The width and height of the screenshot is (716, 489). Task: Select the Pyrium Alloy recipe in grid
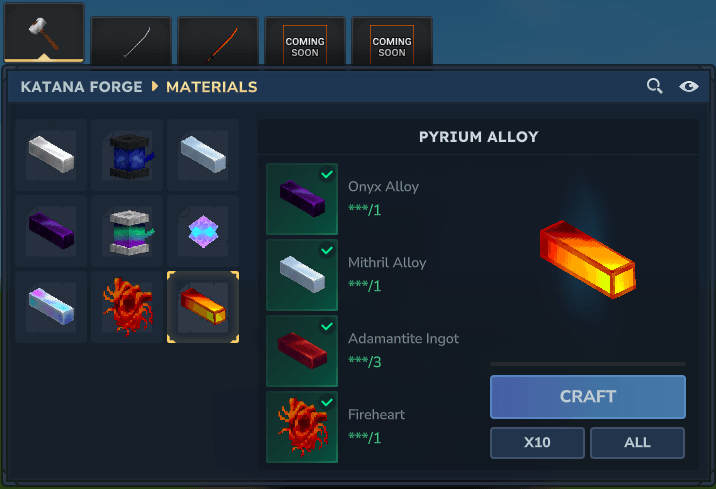tap(203, 307)
